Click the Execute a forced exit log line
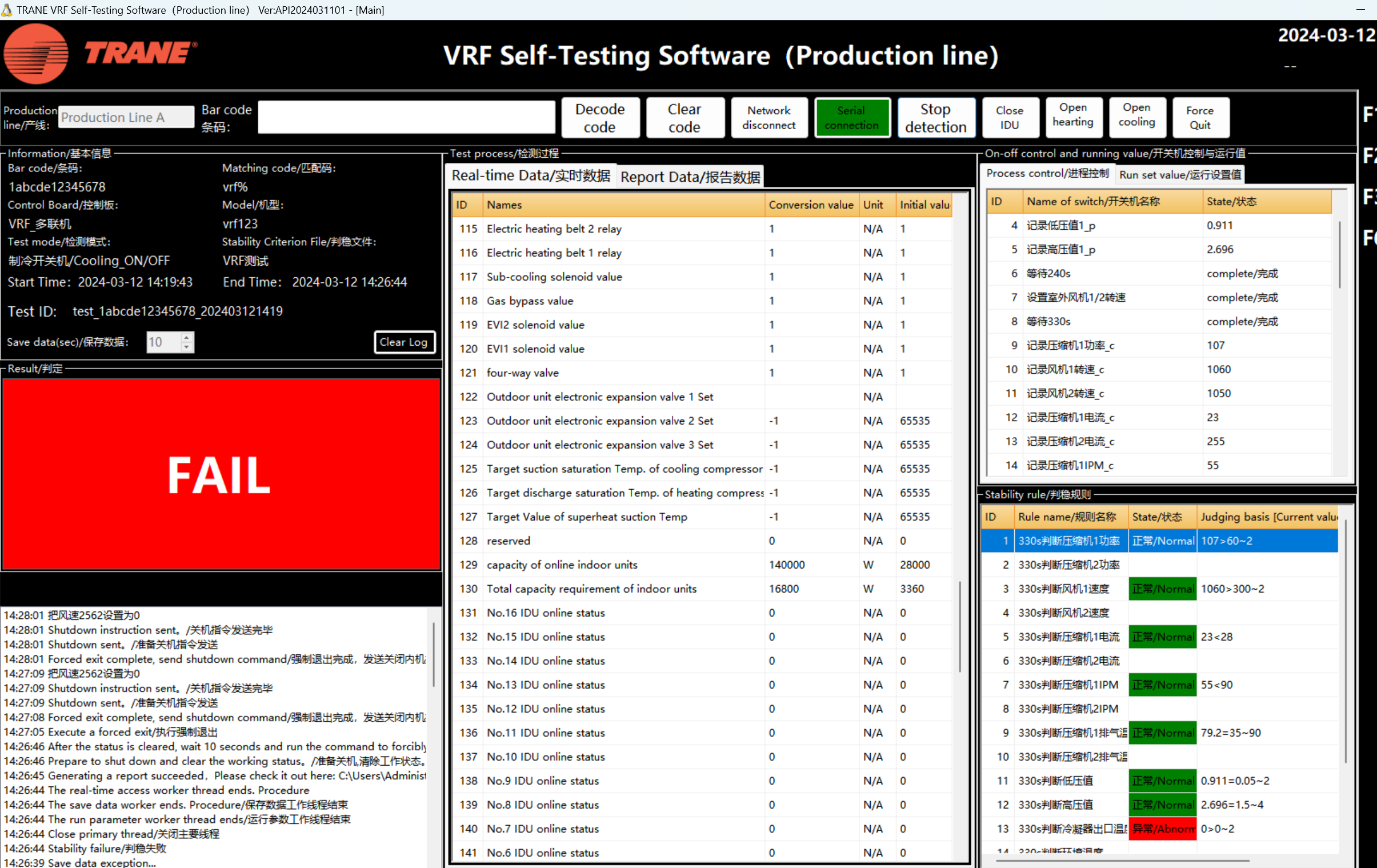1377x868 pixels. click(x=111, y=732)
